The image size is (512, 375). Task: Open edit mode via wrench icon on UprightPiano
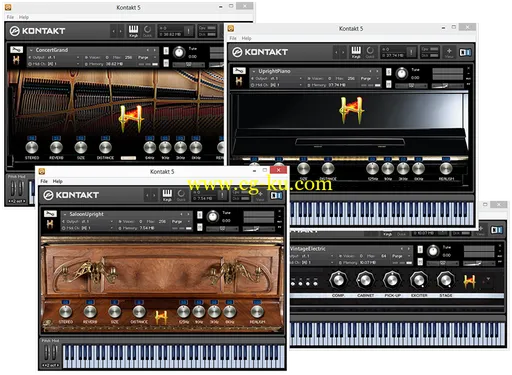(239, 71)
